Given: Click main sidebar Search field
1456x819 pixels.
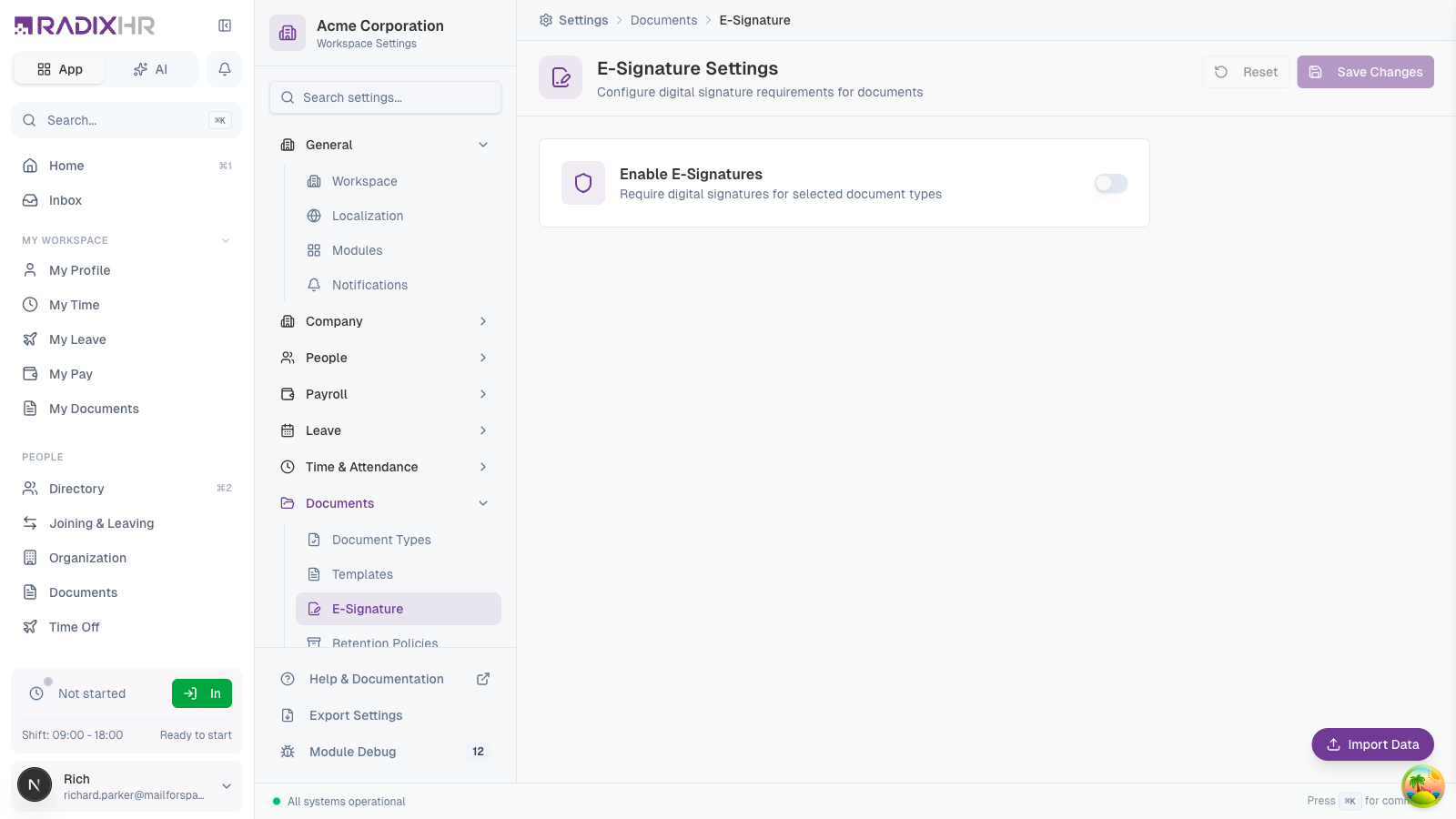Looking at the screenshot, I should click(x=126, y=120).
